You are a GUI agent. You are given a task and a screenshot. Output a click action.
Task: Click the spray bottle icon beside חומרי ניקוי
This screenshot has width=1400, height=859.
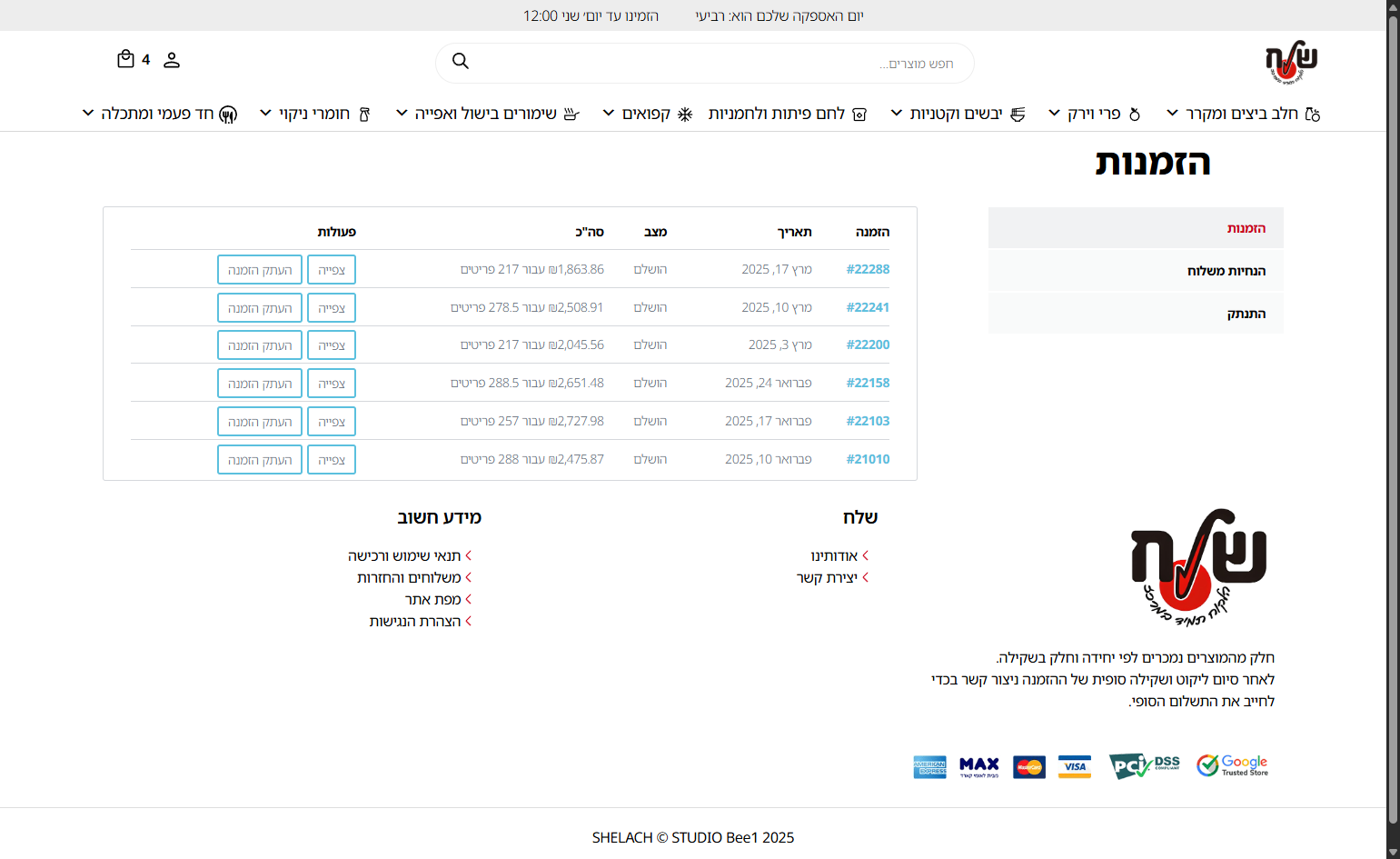[364, 114]
